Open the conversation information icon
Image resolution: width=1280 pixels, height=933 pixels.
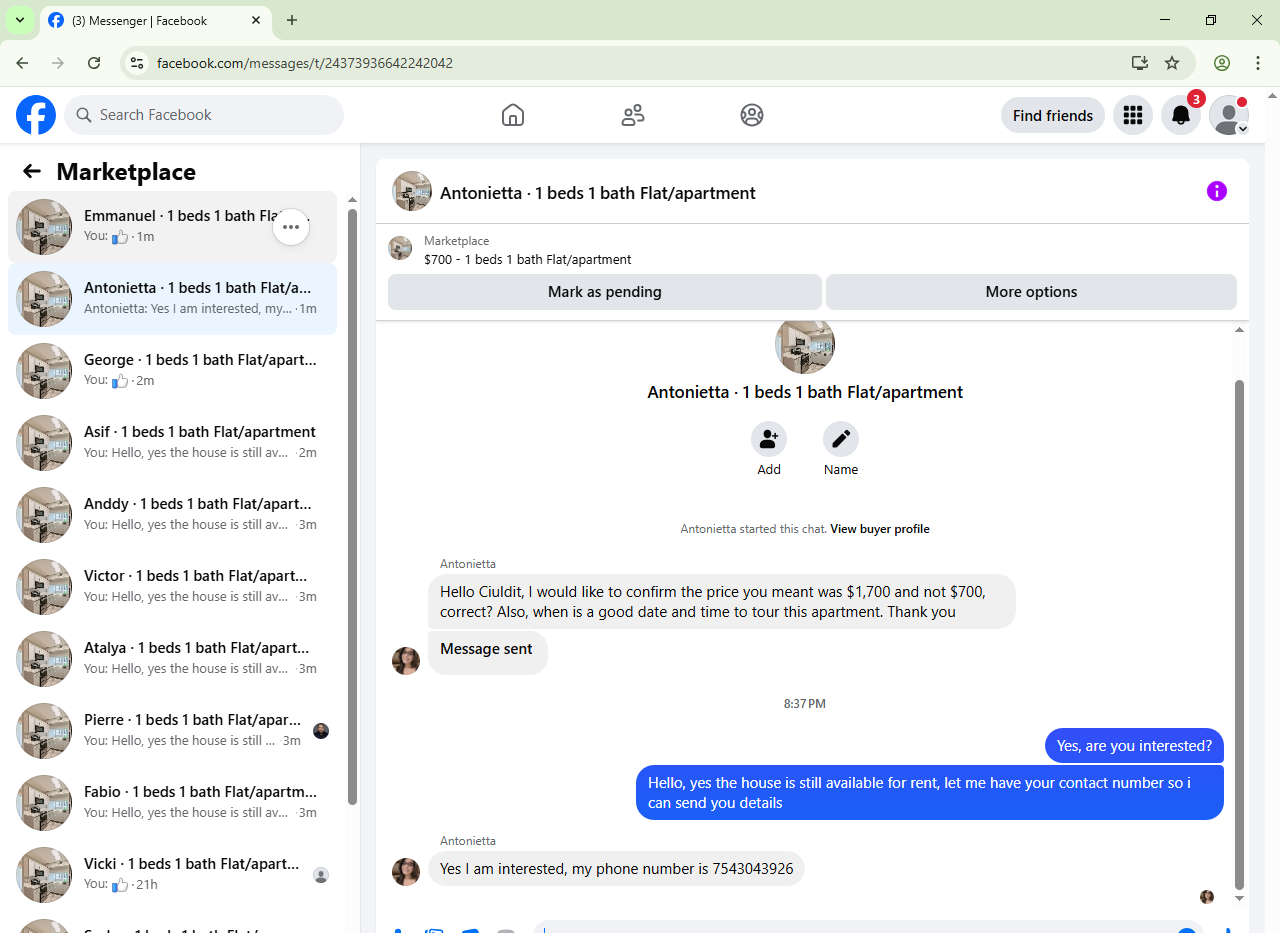coord(1217,191)
